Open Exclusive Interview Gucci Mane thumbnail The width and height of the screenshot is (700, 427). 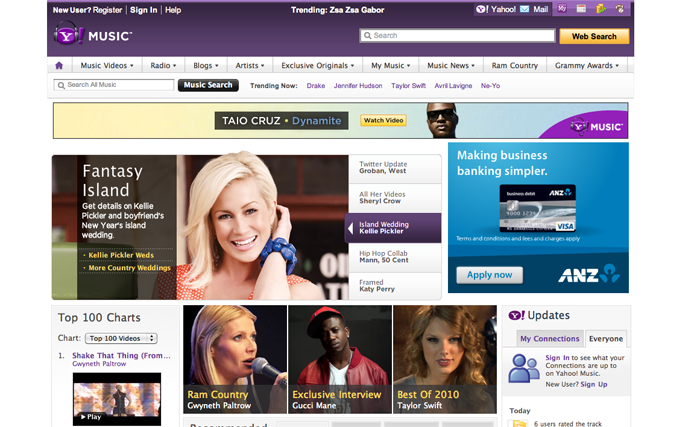coord(340,359)
